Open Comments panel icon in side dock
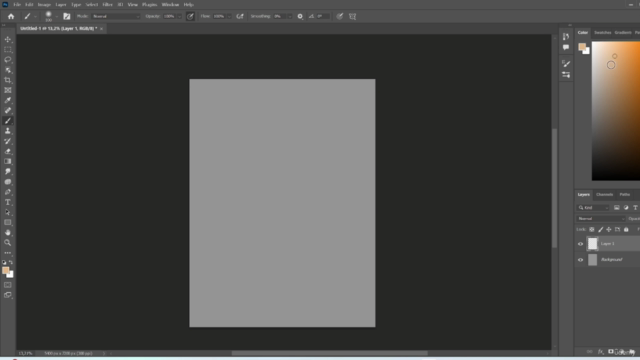 tap(566, 47)
